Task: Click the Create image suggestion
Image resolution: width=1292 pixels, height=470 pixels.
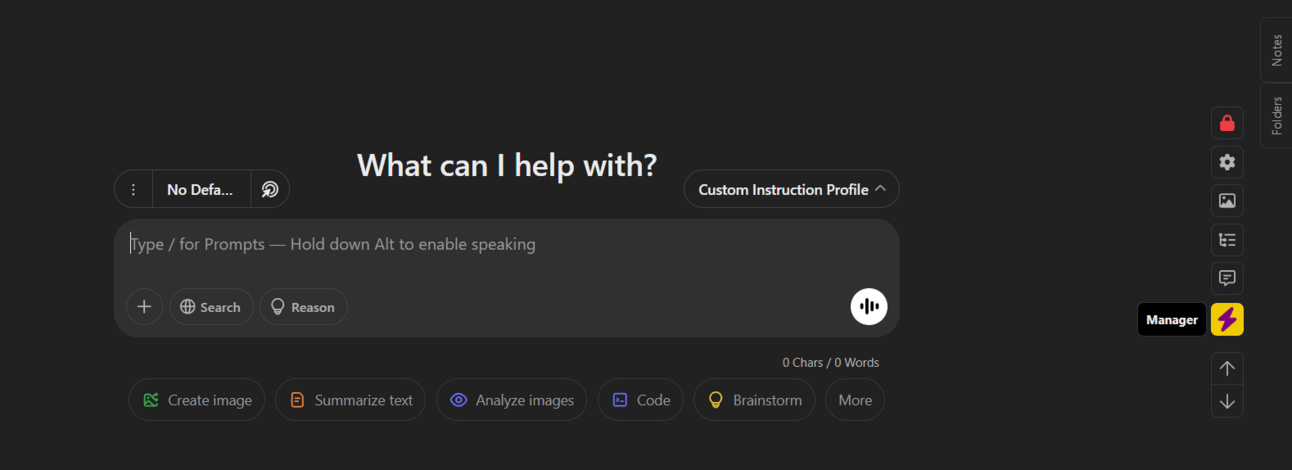Action: point(197,400)
